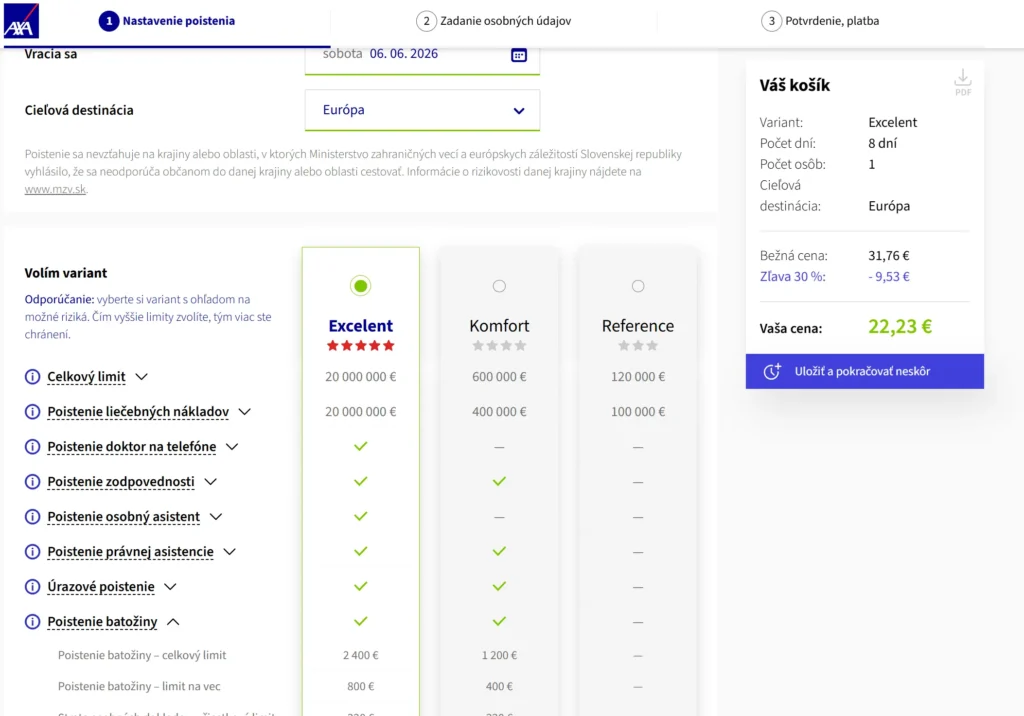This screenshot has width=1024, height=716.
Task: Expand Poistenie liečebných nákladov chevron
Action: 244,412
